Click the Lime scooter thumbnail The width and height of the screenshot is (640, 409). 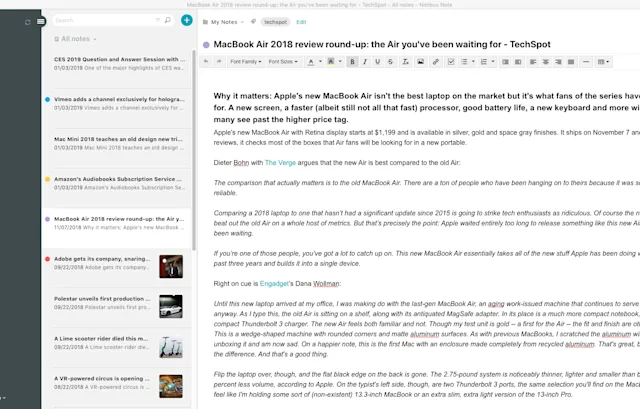171,347
